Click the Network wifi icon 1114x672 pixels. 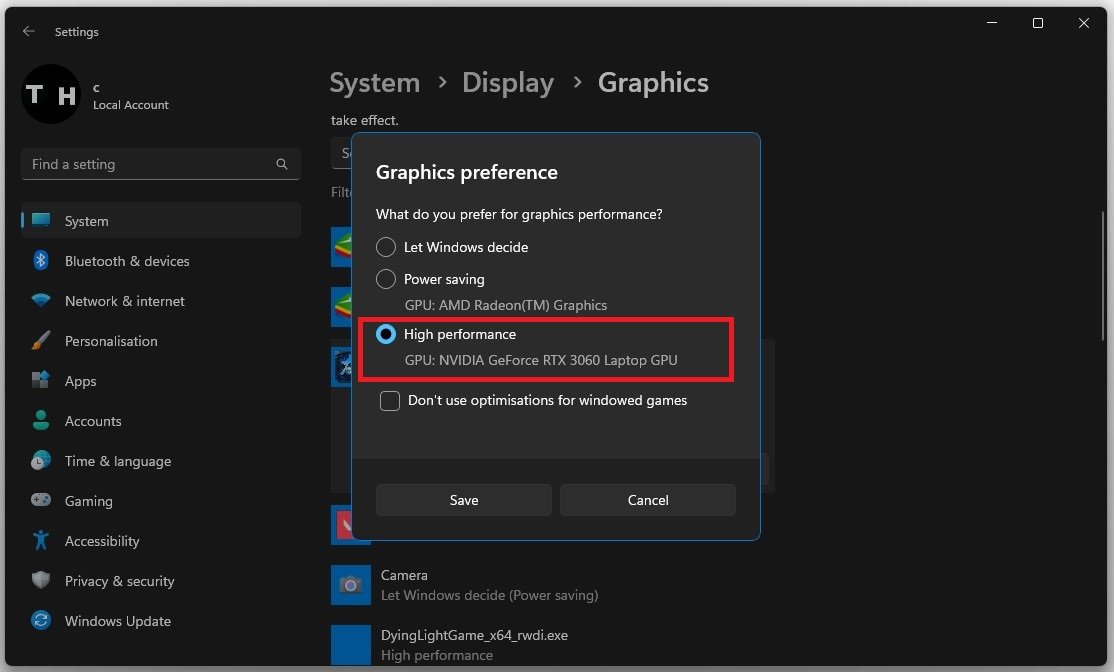[x=41, y=300]
